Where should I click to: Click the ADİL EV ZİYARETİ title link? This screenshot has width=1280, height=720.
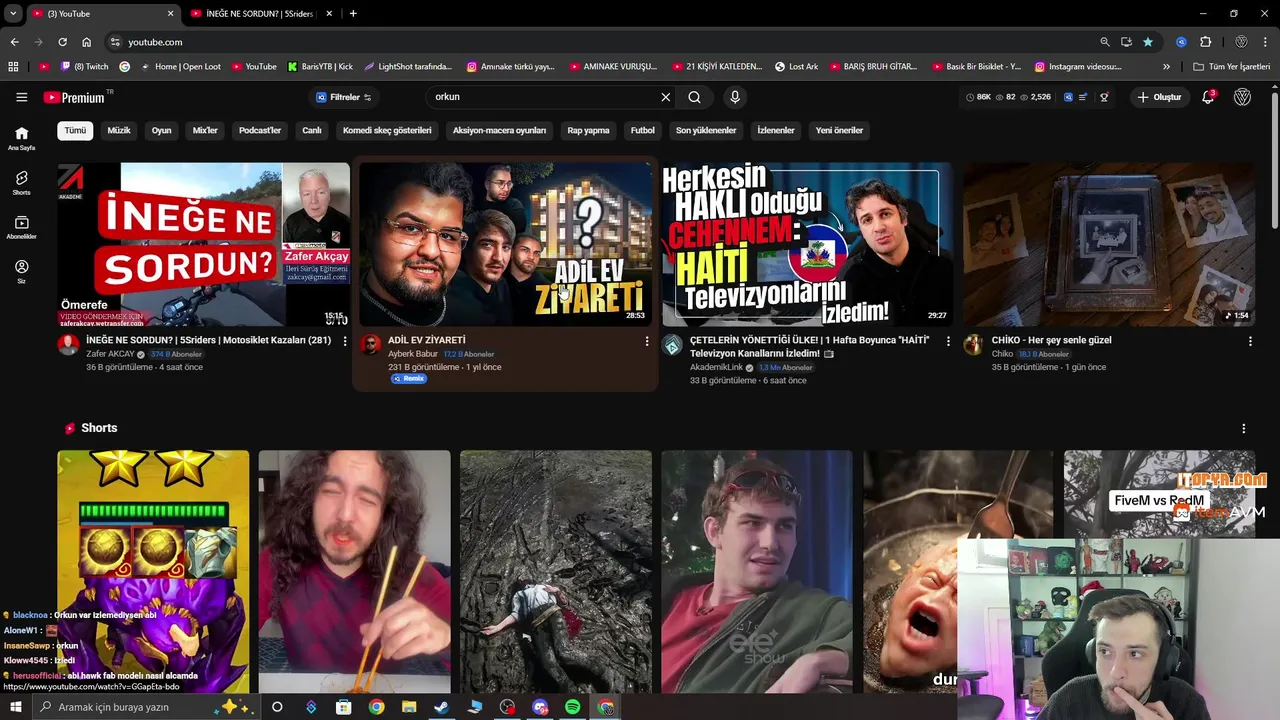coord(427,340)
